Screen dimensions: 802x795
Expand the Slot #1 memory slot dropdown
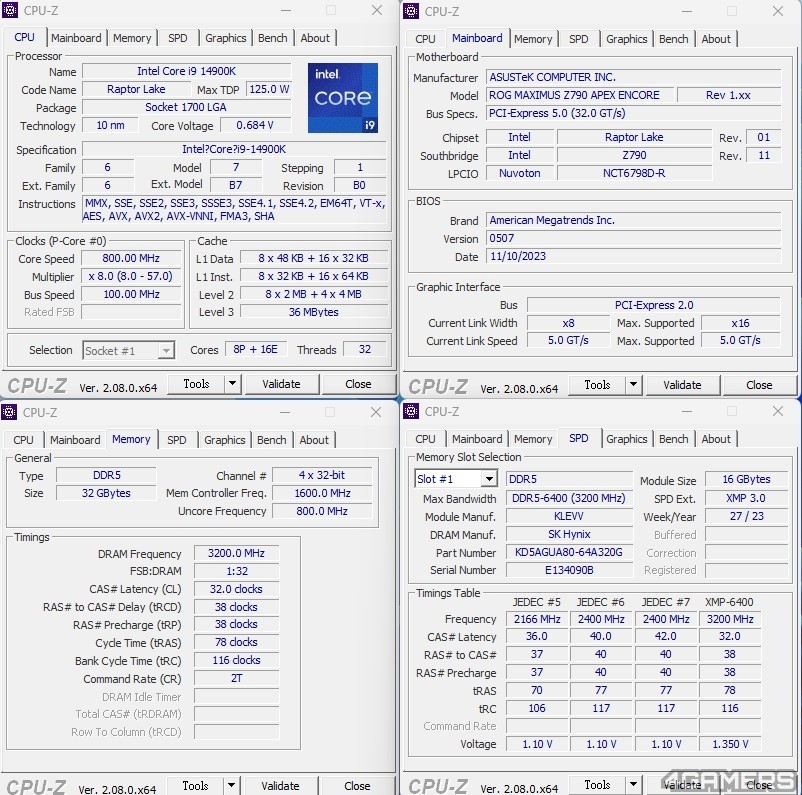point(489,479)
